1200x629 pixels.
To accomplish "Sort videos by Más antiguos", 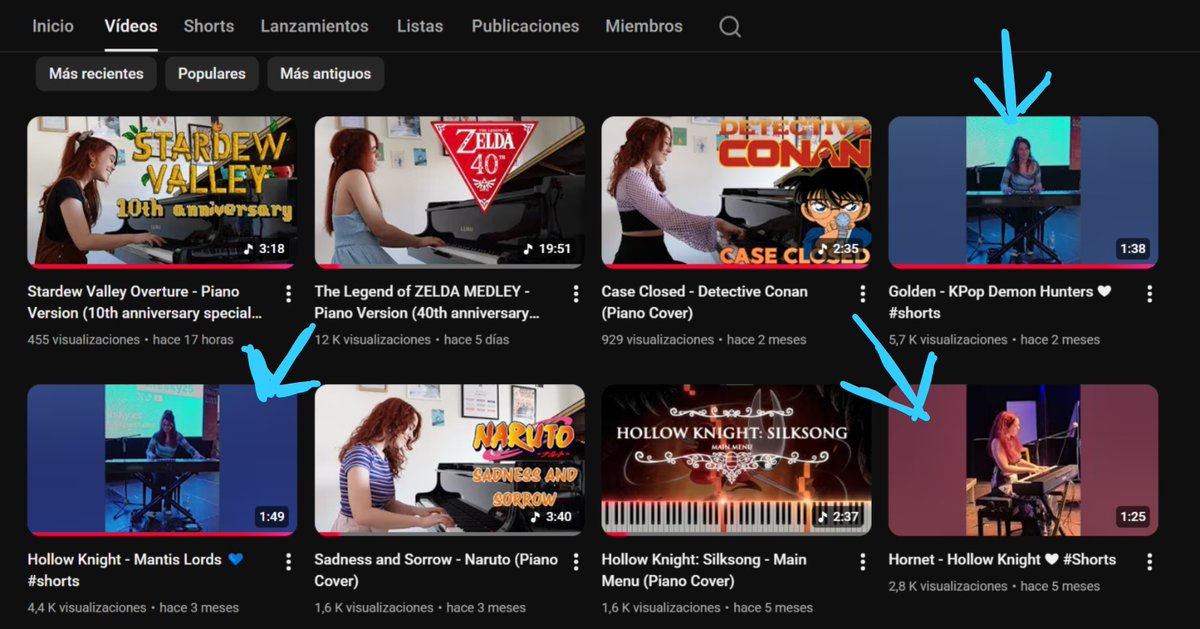I will point(325,74).
